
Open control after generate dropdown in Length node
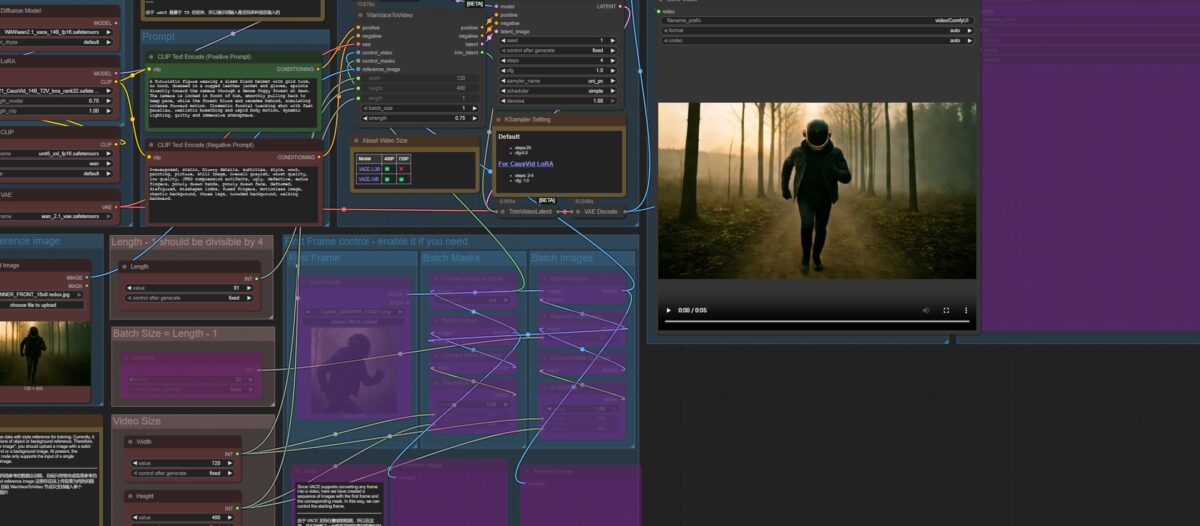click(x=187, y=297)
